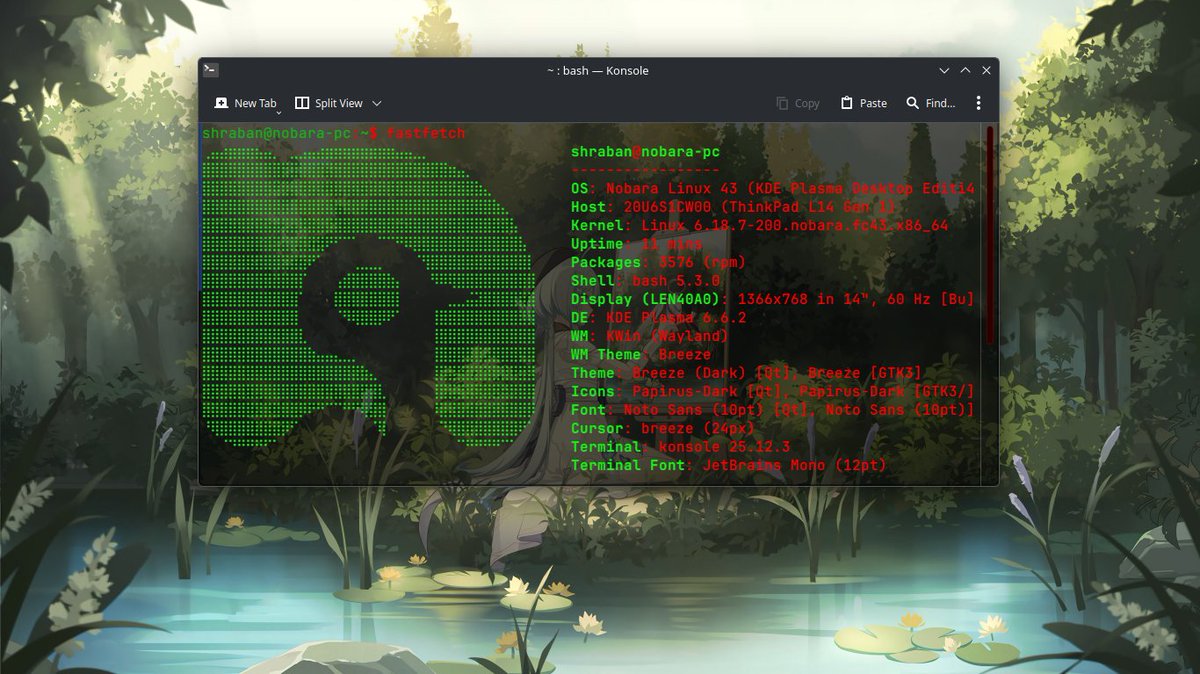The height and width of the screenshot is (674, 1200).
Task: Click the 'Terminal Font: JetBrains Mono' line
Action: tap(728, 465)
